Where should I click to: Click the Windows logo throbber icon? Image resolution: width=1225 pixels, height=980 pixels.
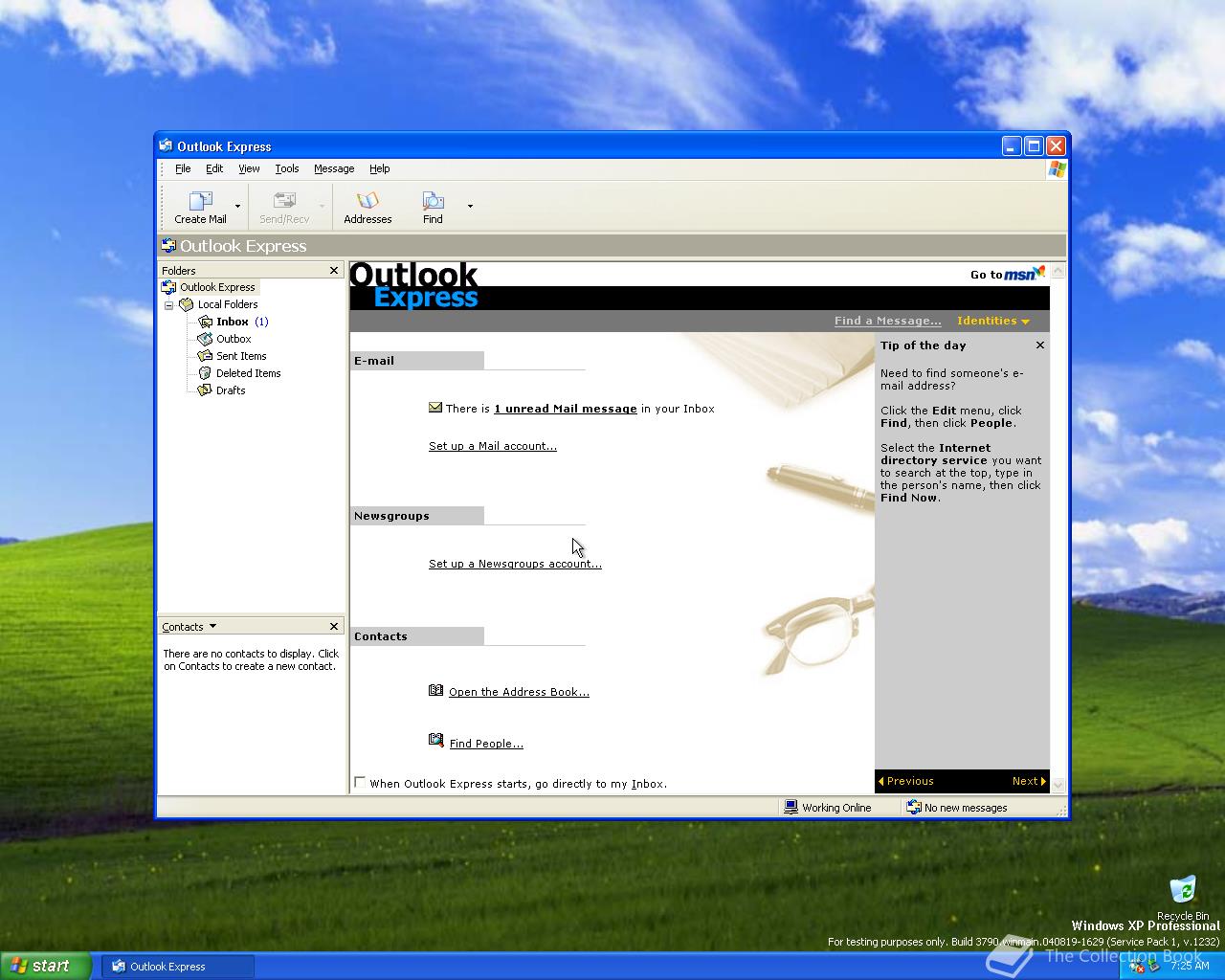(1057, 169)
